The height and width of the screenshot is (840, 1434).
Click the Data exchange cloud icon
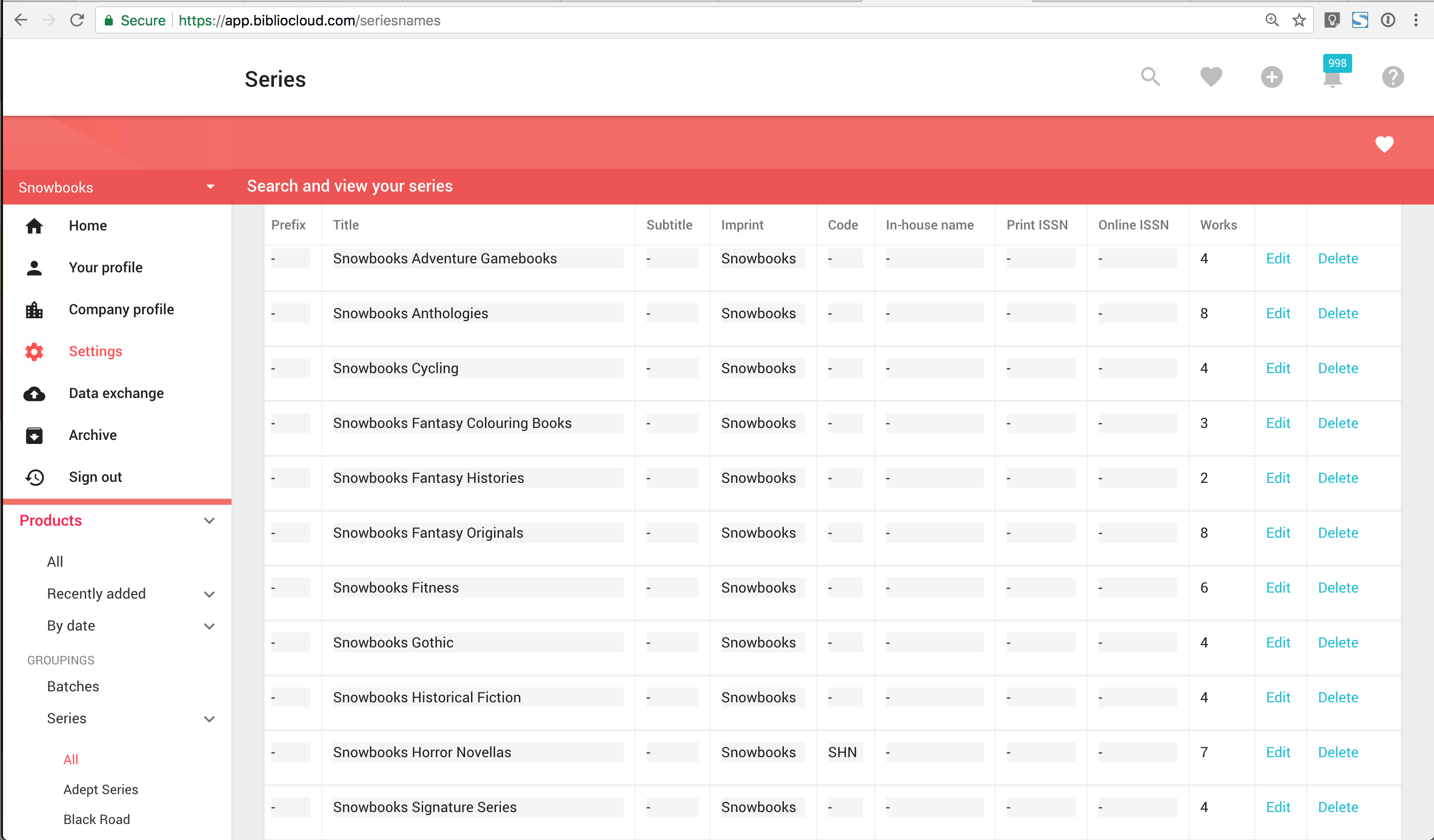pos(34,394)
